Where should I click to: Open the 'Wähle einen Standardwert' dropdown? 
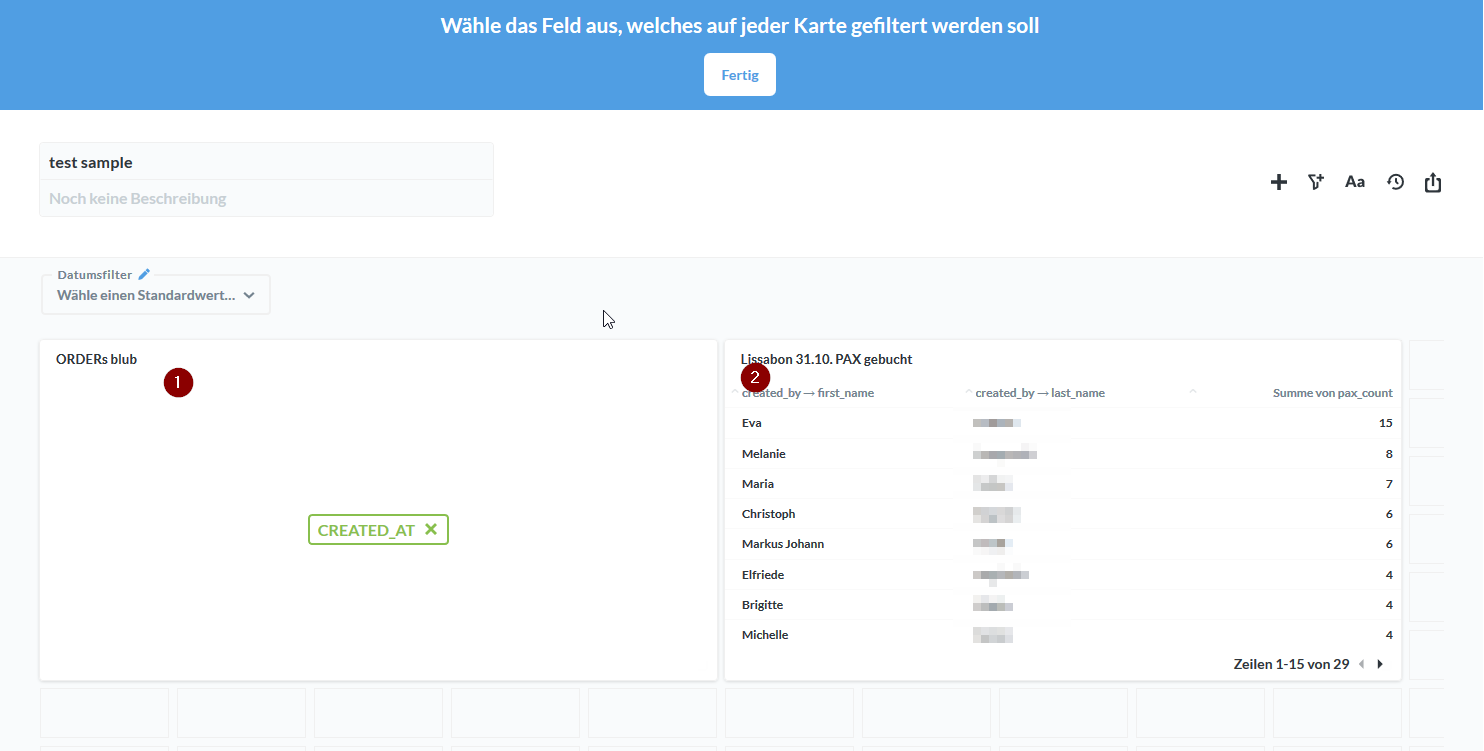point(155,294)
